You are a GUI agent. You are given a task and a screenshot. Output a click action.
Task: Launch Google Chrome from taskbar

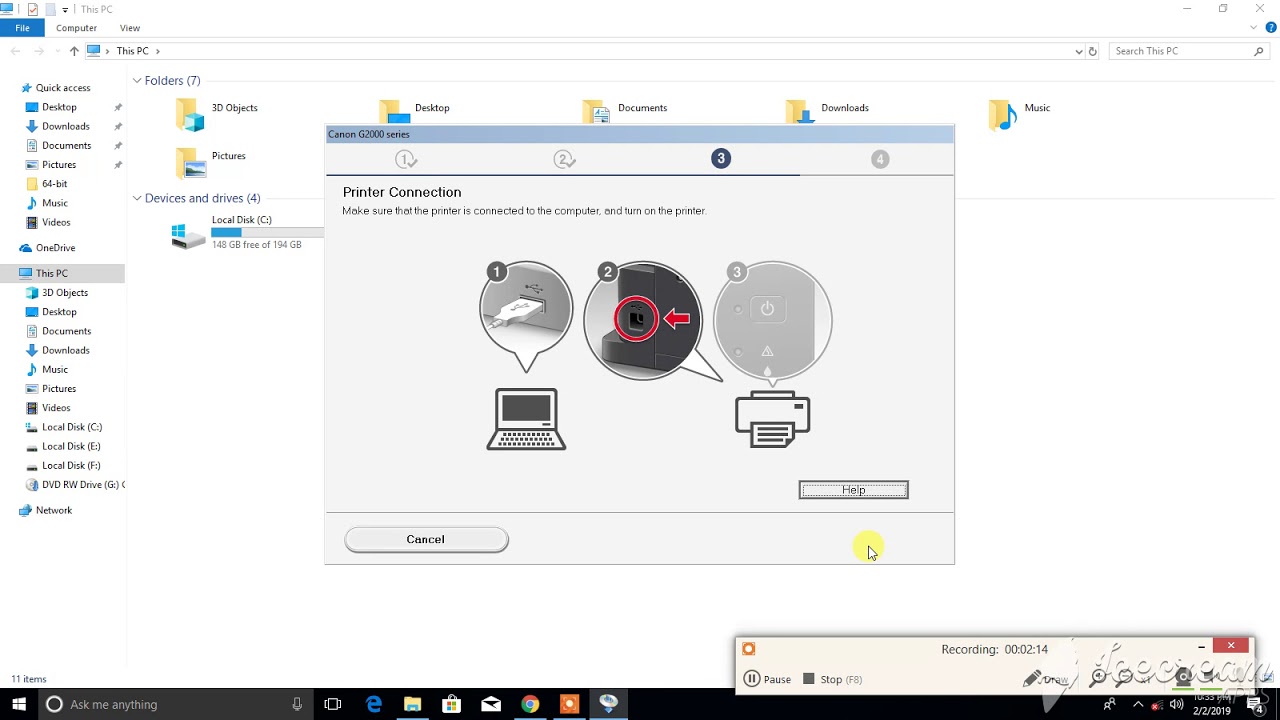tap(530, 704)
